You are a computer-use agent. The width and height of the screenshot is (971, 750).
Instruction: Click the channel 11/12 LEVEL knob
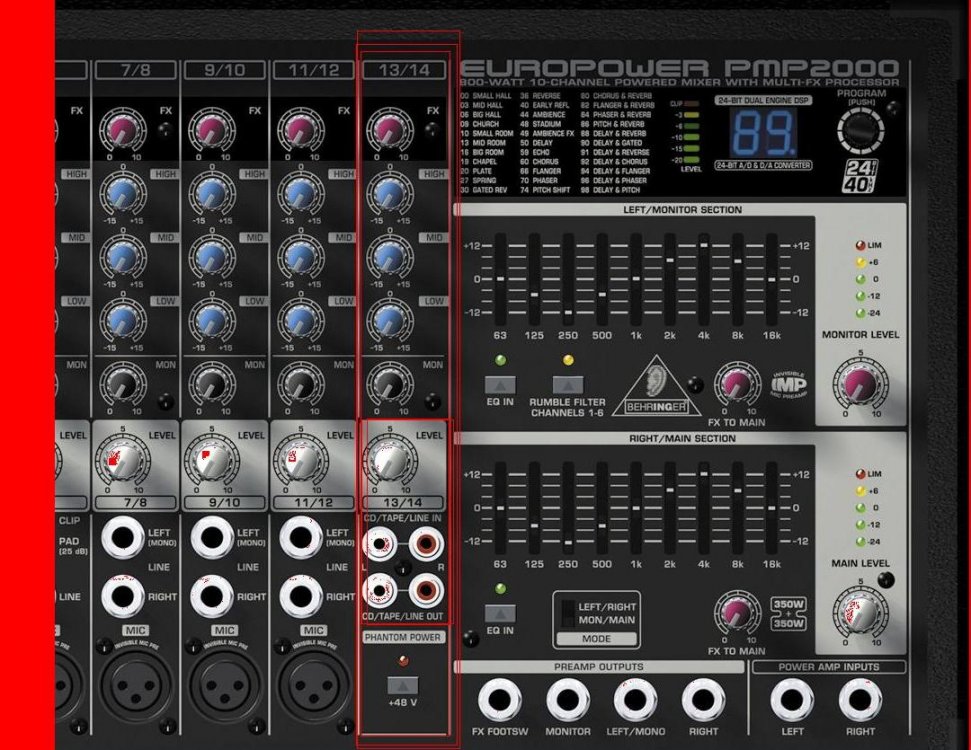(301, 461)
